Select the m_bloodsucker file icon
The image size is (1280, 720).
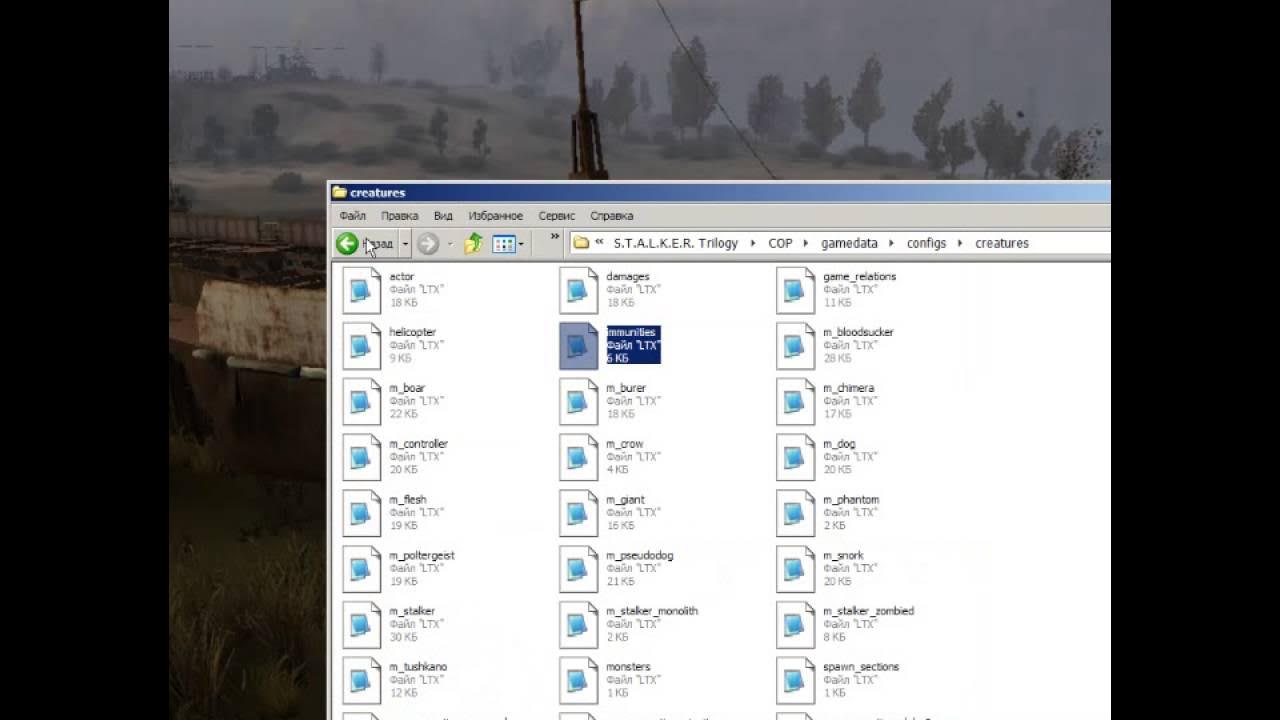tap(795, 346)
